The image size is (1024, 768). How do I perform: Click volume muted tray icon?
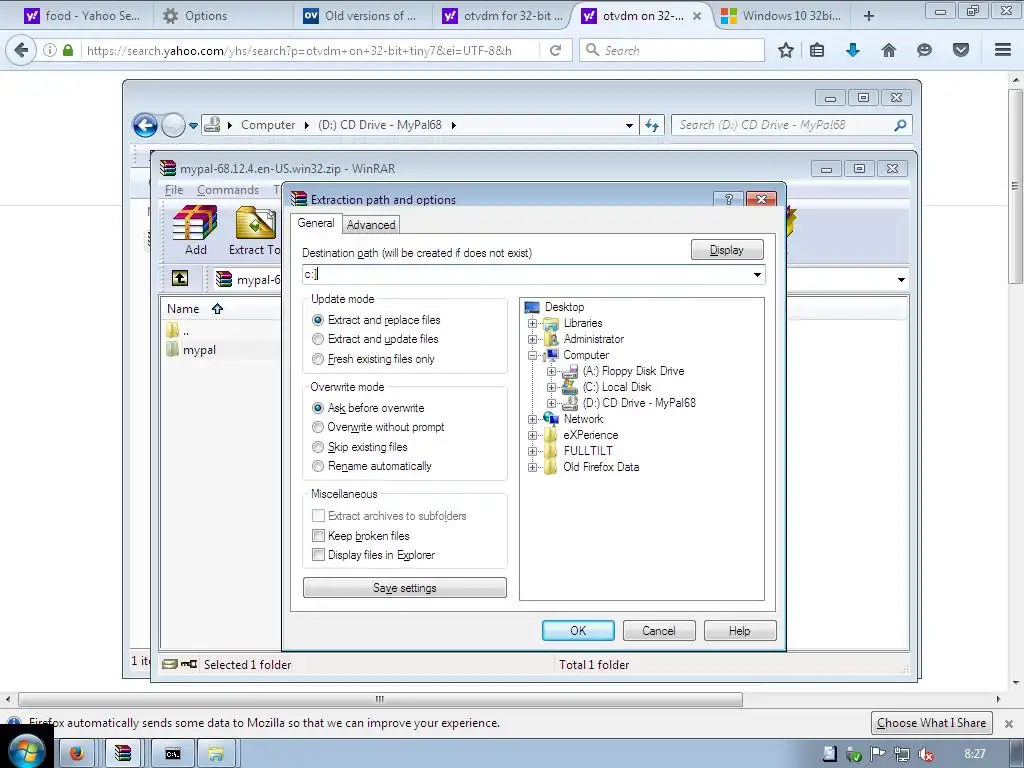pos(925,754)
